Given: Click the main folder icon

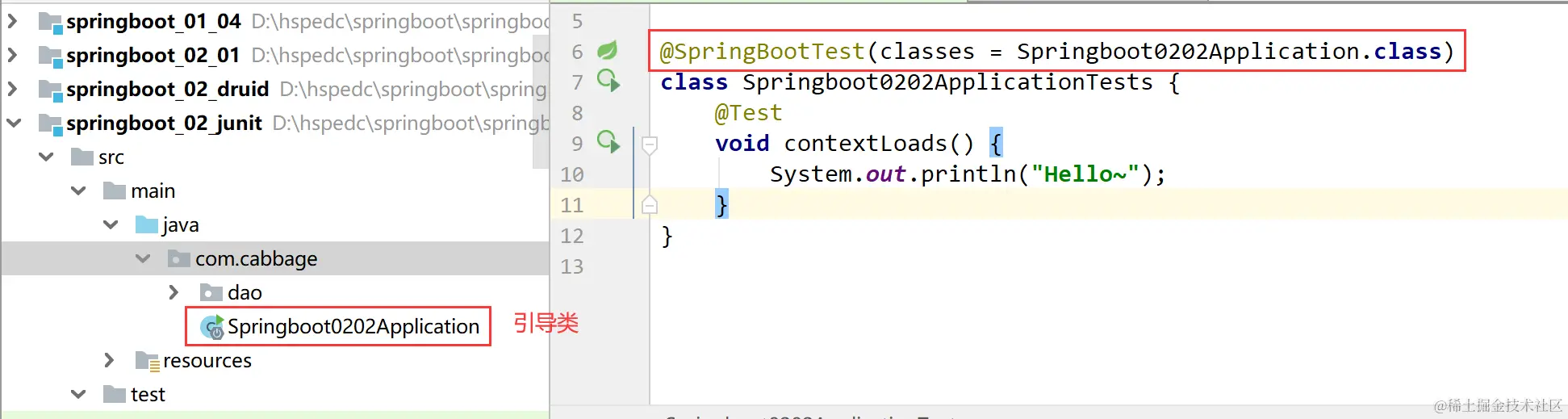Looking at the screenshot, I should (x=115, y=191).
